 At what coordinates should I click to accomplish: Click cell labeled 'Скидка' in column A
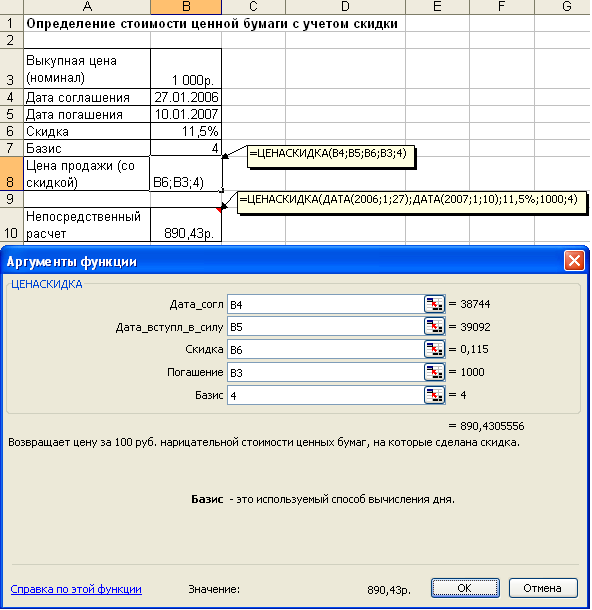(x=87, y=131)
